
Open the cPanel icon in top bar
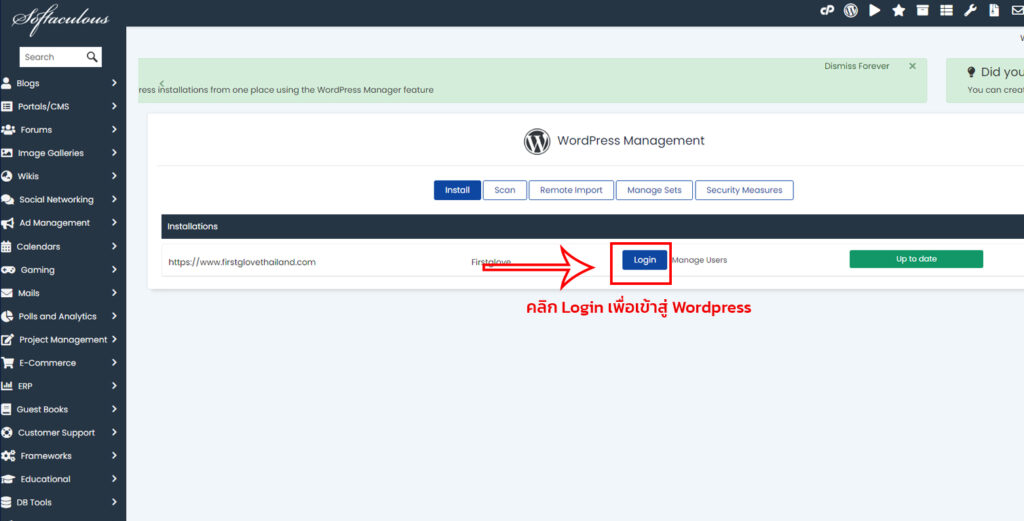coord(827,10)
